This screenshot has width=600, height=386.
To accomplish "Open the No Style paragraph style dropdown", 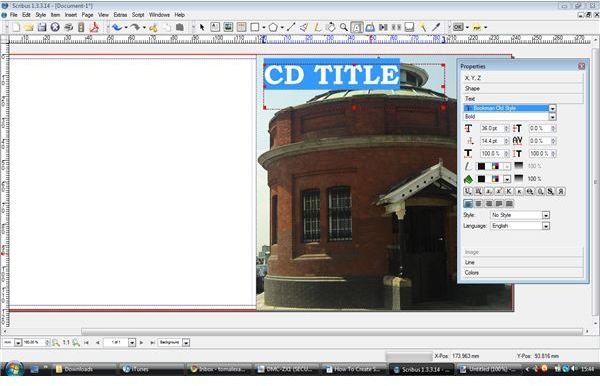I will coord(546,215).
